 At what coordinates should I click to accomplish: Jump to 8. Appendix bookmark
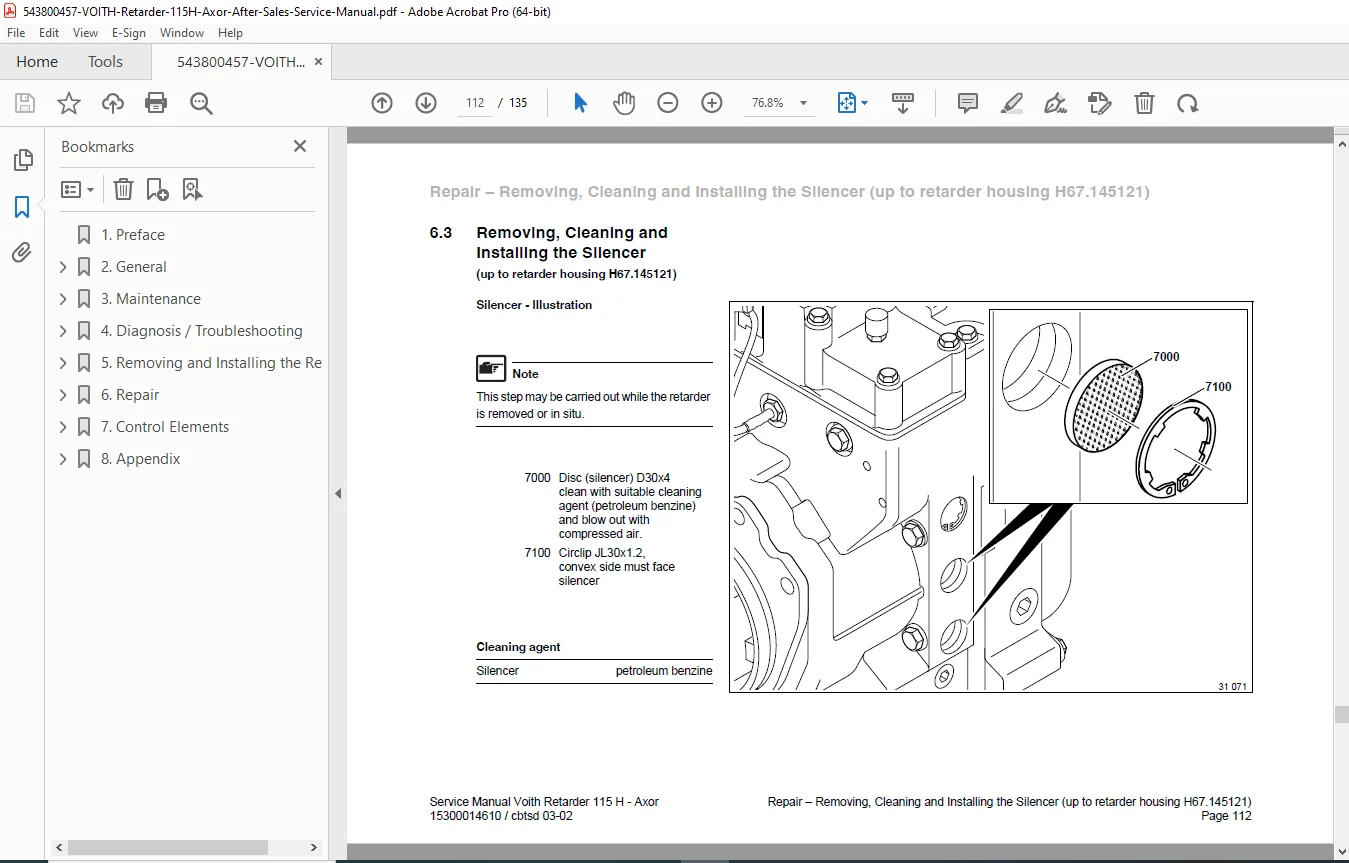(x=141, y=459)
